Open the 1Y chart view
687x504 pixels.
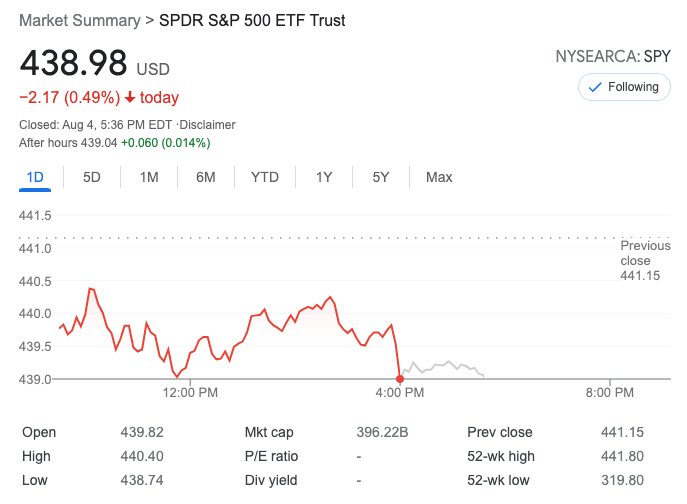[324, 177]
